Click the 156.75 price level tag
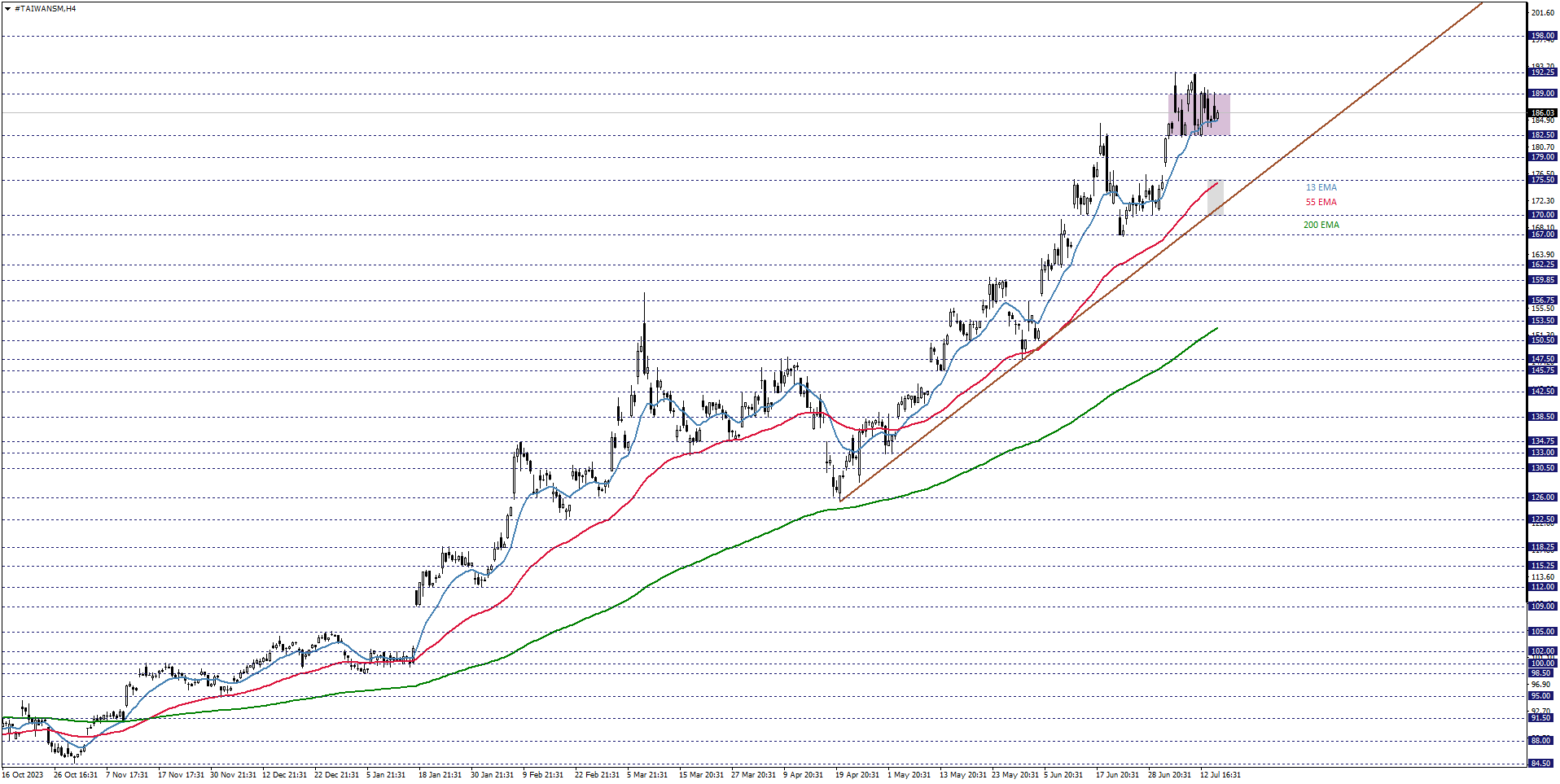Viewport: 1560px width, 784px height. click(x=1543, y=300)
